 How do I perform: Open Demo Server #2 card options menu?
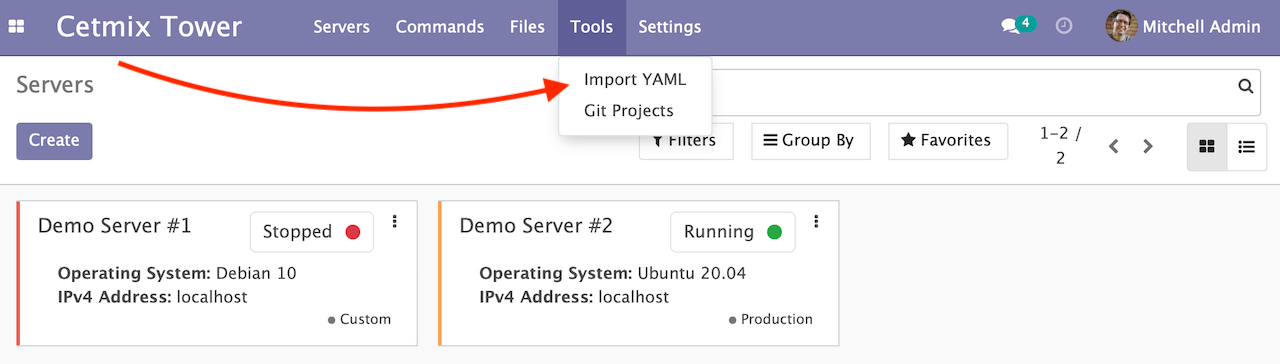817,221
